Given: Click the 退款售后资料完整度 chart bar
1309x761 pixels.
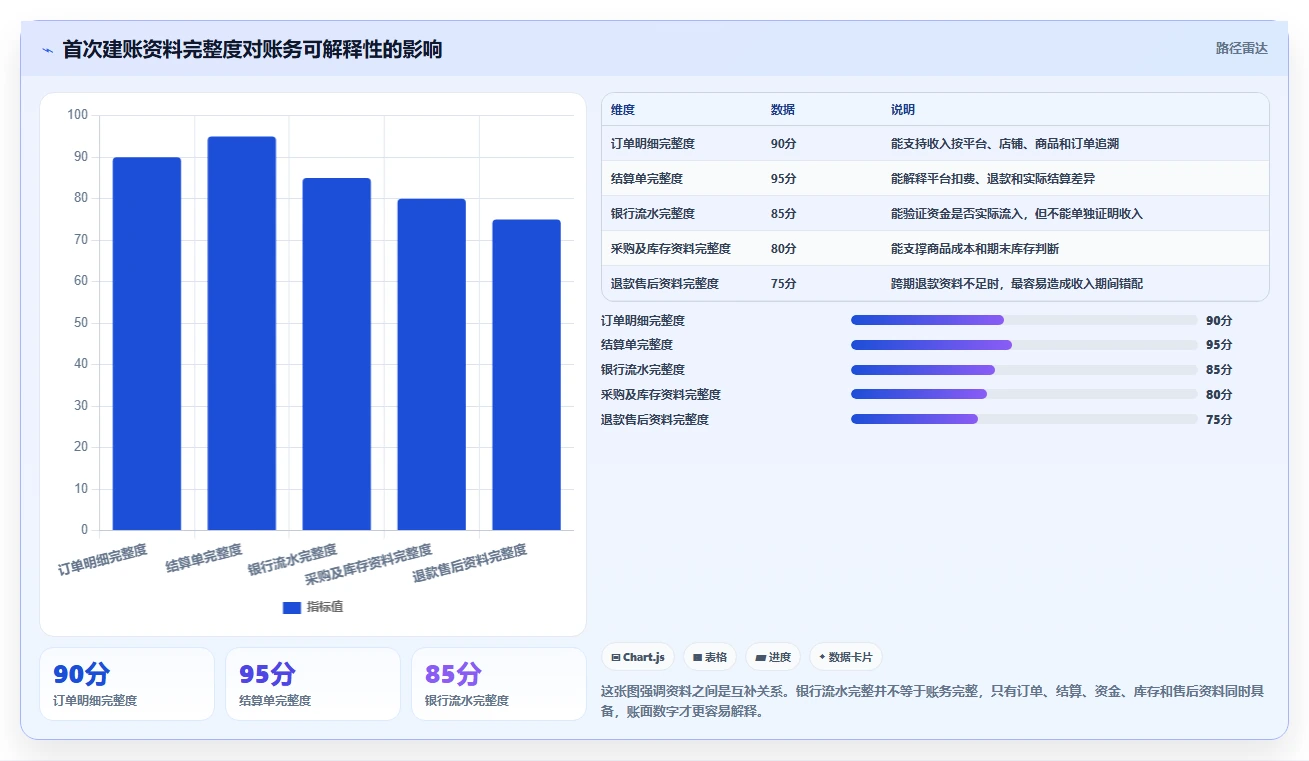Looking at the screenshot, I should tap(526, 375).
